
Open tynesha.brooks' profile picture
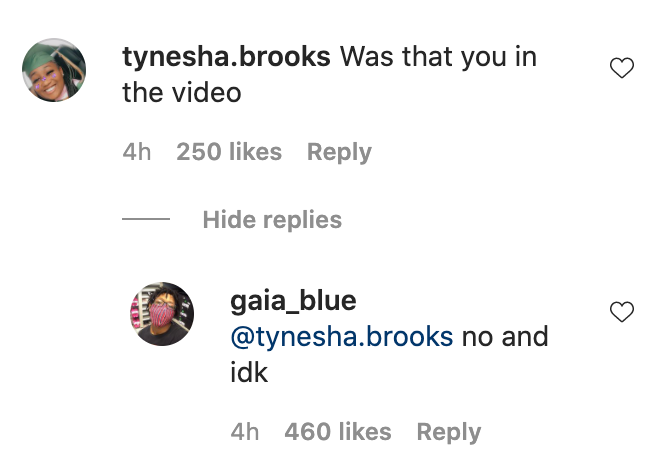(54, 70)
